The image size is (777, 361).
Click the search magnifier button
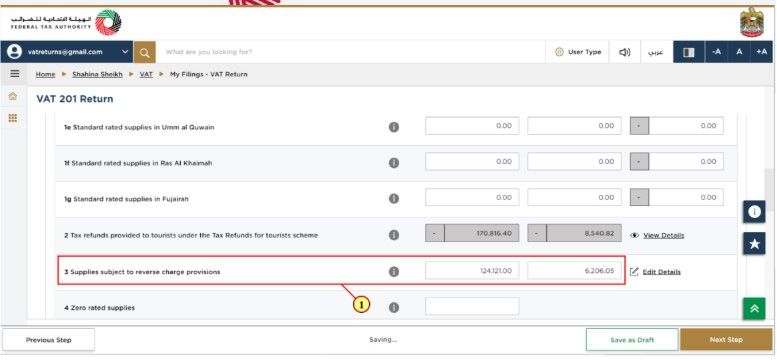coord(144,52)
